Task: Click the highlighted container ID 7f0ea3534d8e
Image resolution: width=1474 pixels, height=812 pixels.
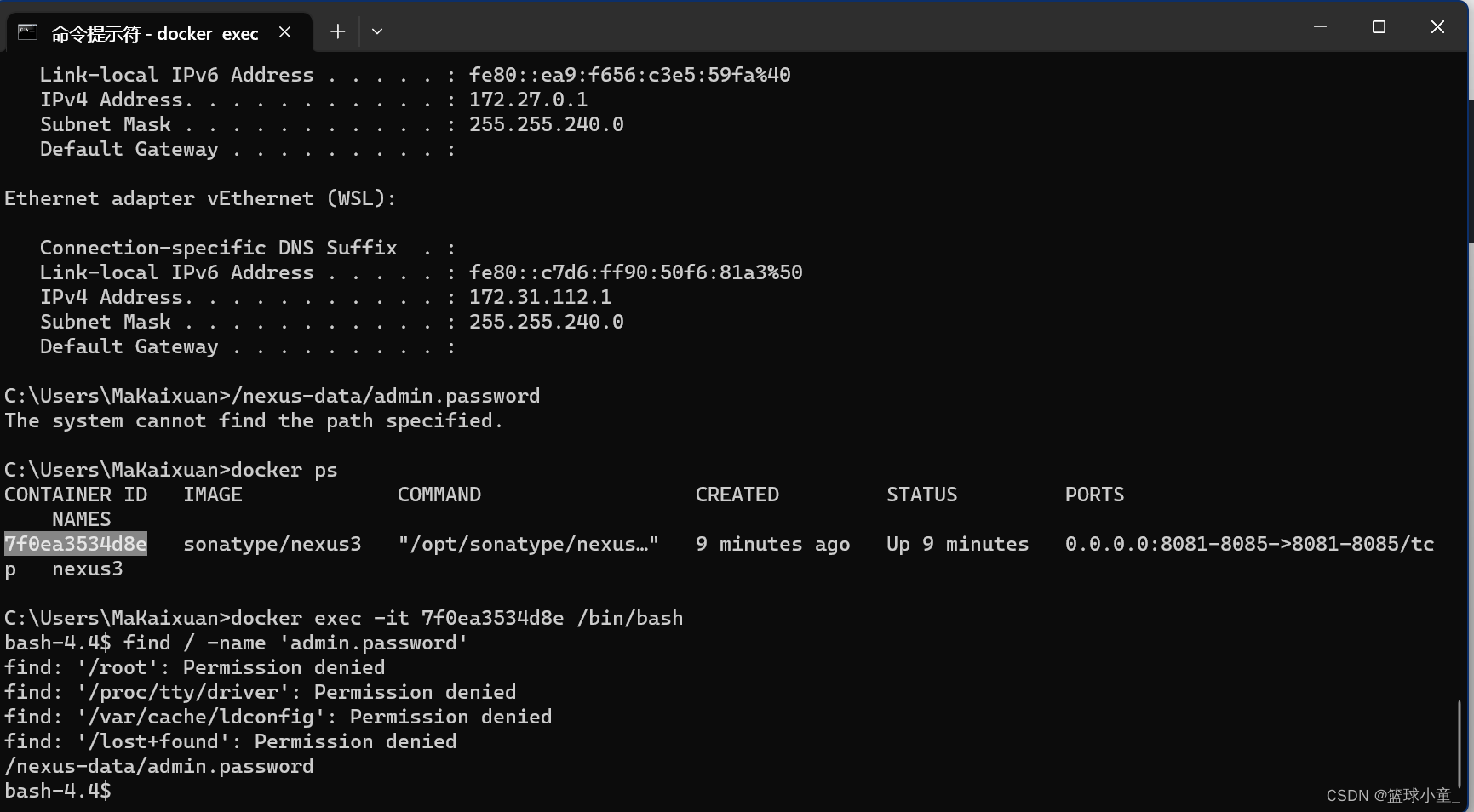Action: (76, 544)
